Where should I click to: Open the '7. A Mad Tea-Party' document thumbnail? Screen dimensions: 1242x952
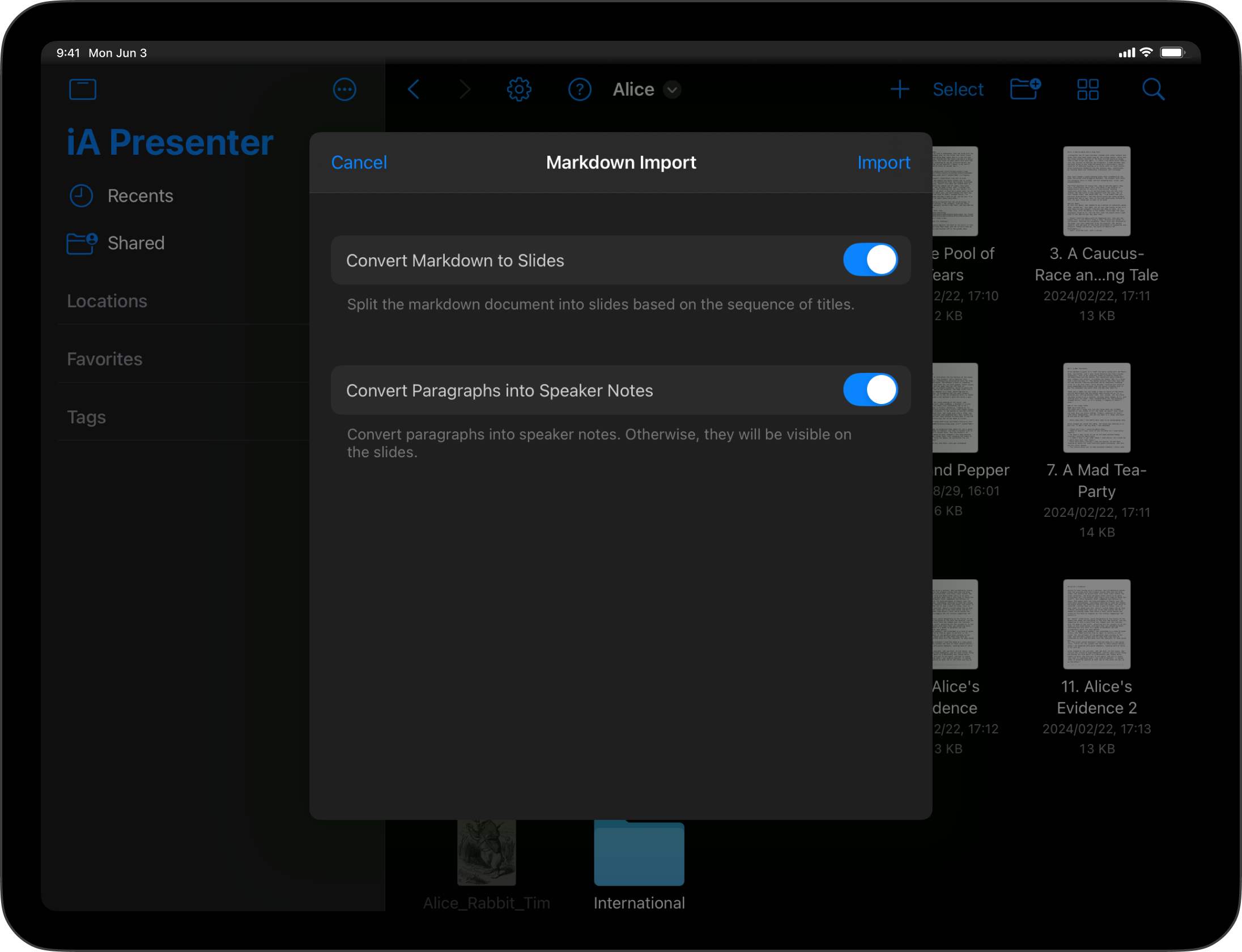pyautogui.click(x=1096, y=407)
